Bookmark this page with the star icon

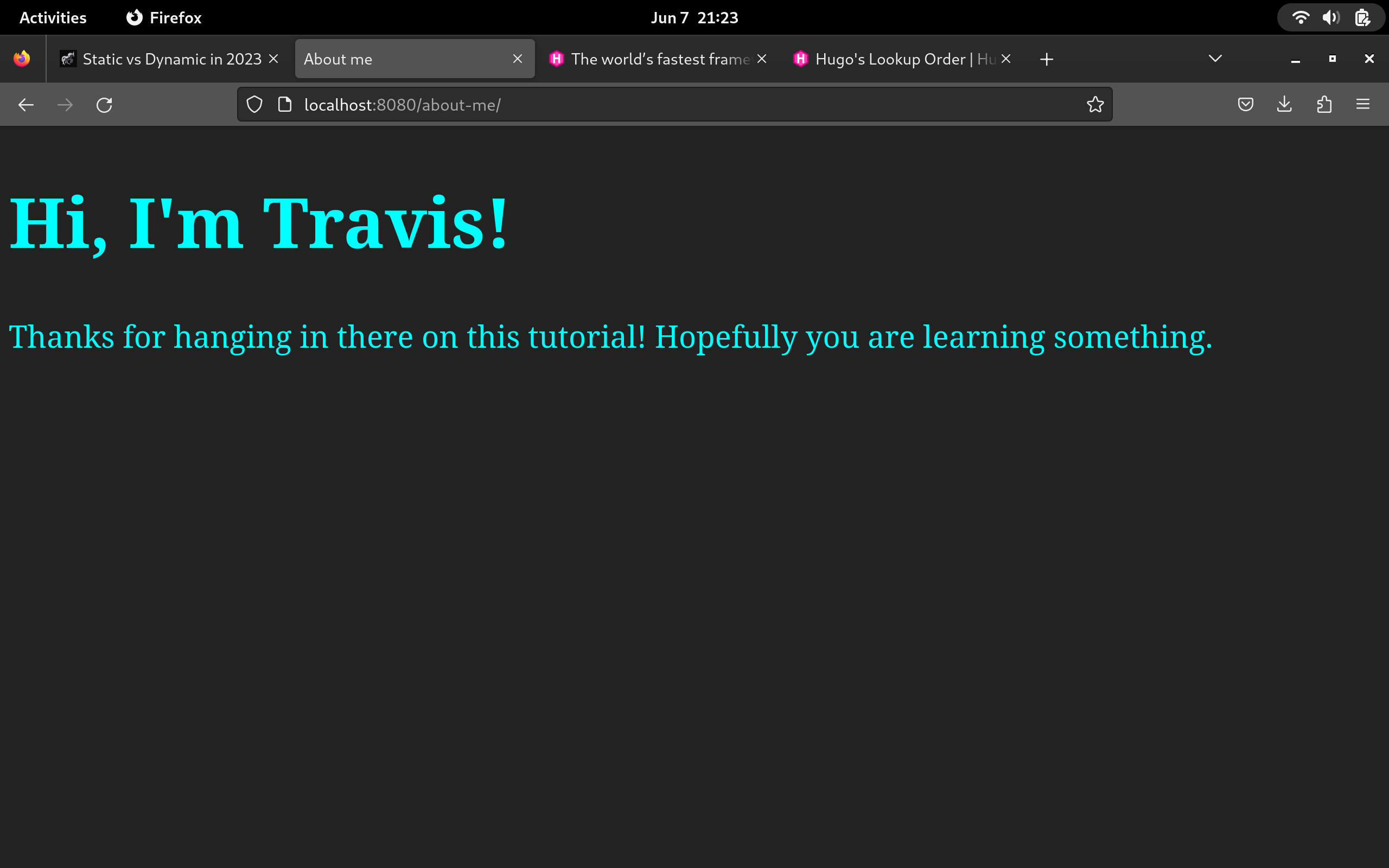1094,104
